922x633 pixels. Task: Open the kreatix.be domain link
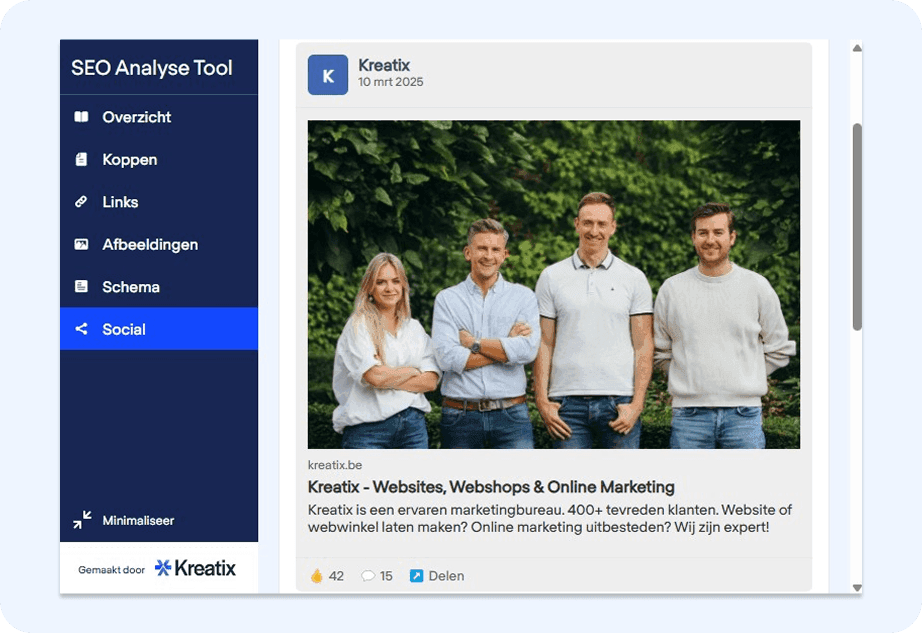coord(335,465)
